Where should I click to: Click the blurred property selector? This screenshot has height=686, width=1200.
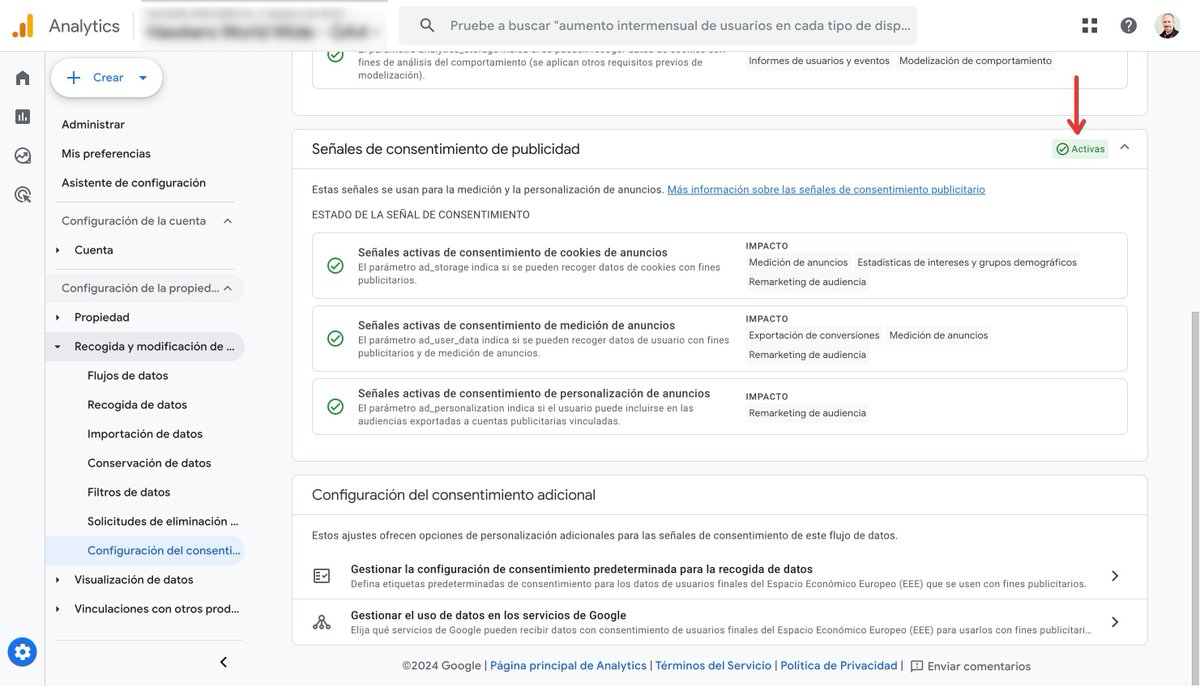pyautogui.click(x=263, y=26)
